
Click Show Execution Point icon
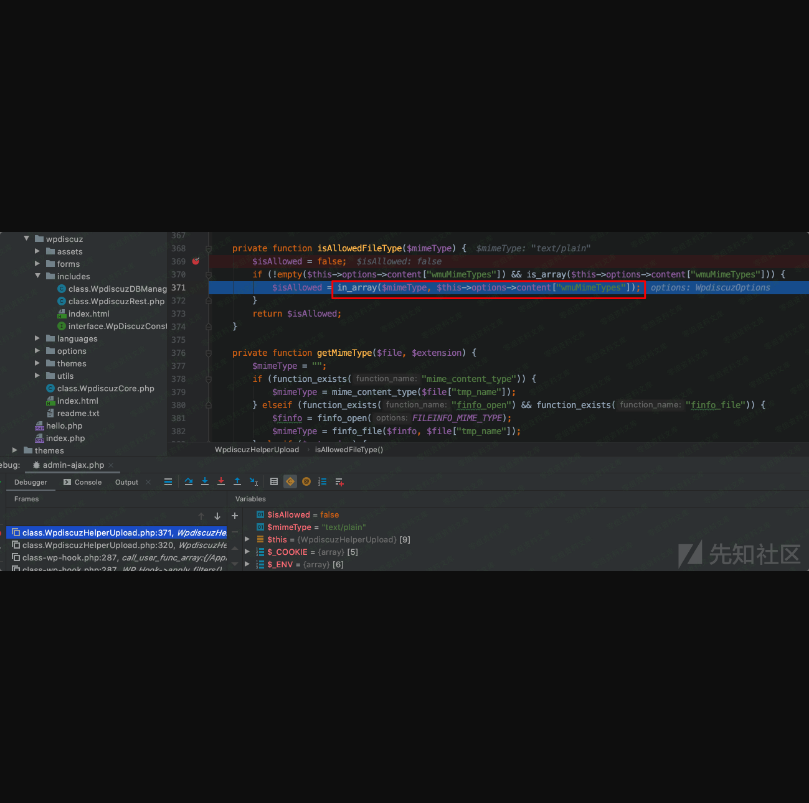point(168,482)
